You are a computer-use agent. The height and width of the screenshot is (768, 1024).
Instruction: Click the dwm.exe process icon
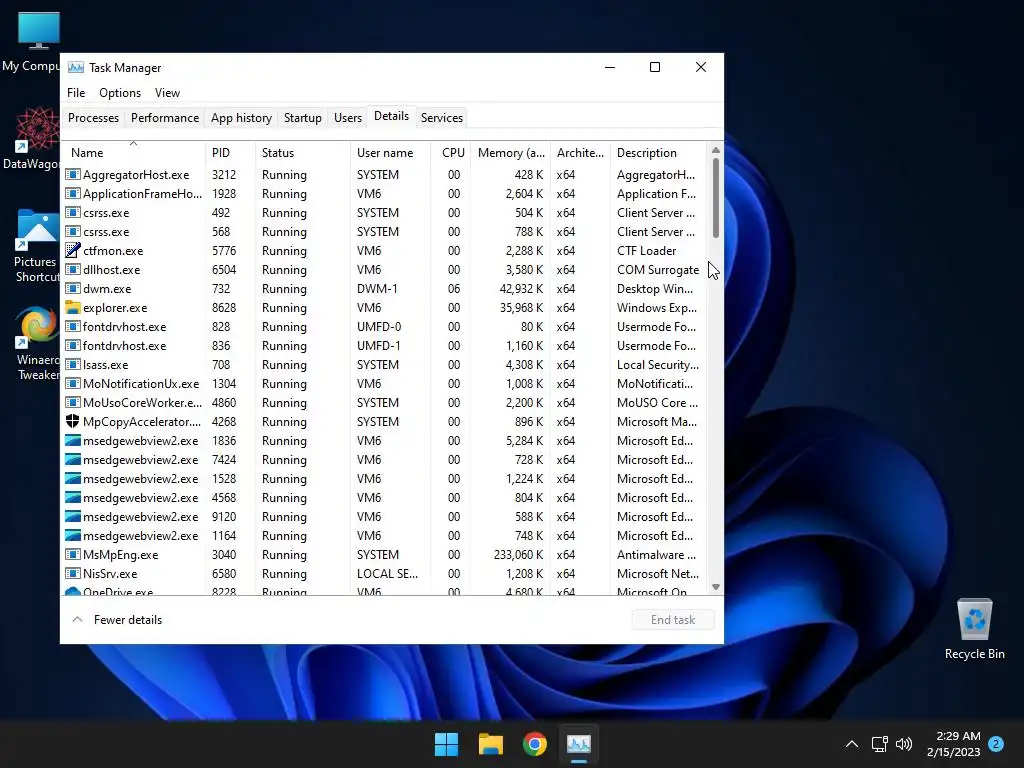pos(72,289)
